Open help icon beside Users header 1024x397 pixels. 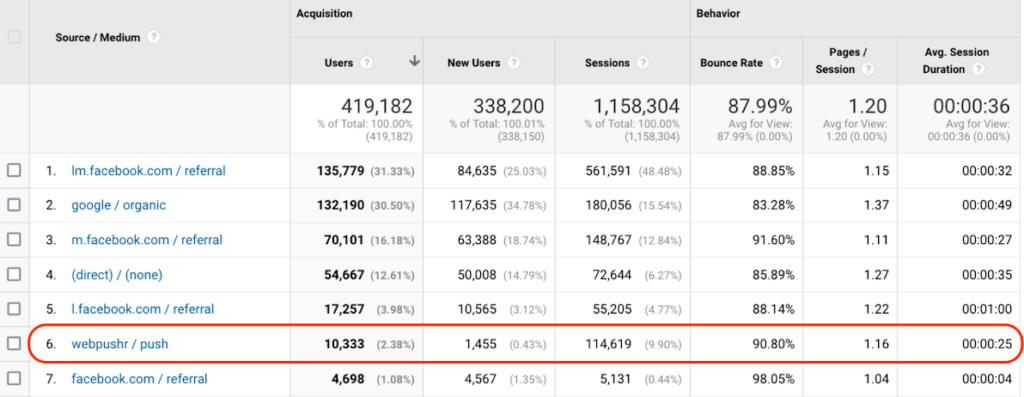[367, 63]
